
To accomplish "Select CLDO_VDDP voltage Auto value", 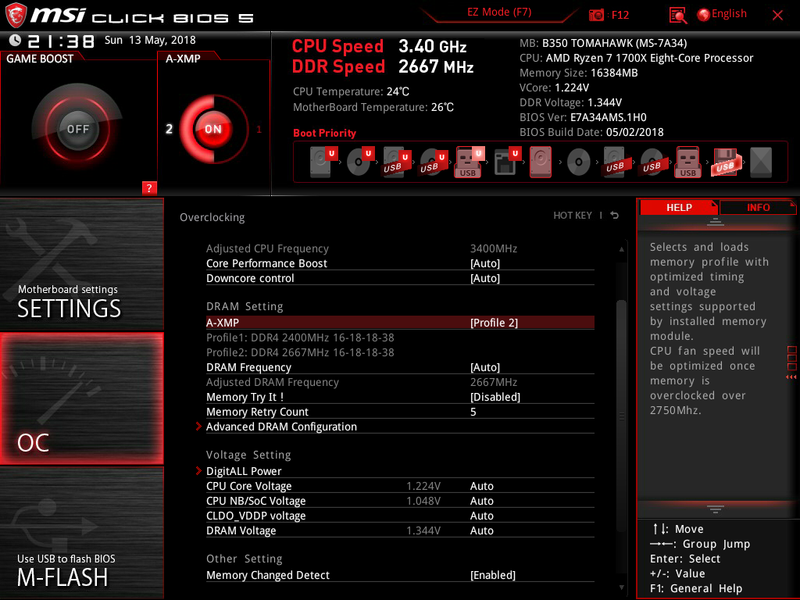I will 482,515.
